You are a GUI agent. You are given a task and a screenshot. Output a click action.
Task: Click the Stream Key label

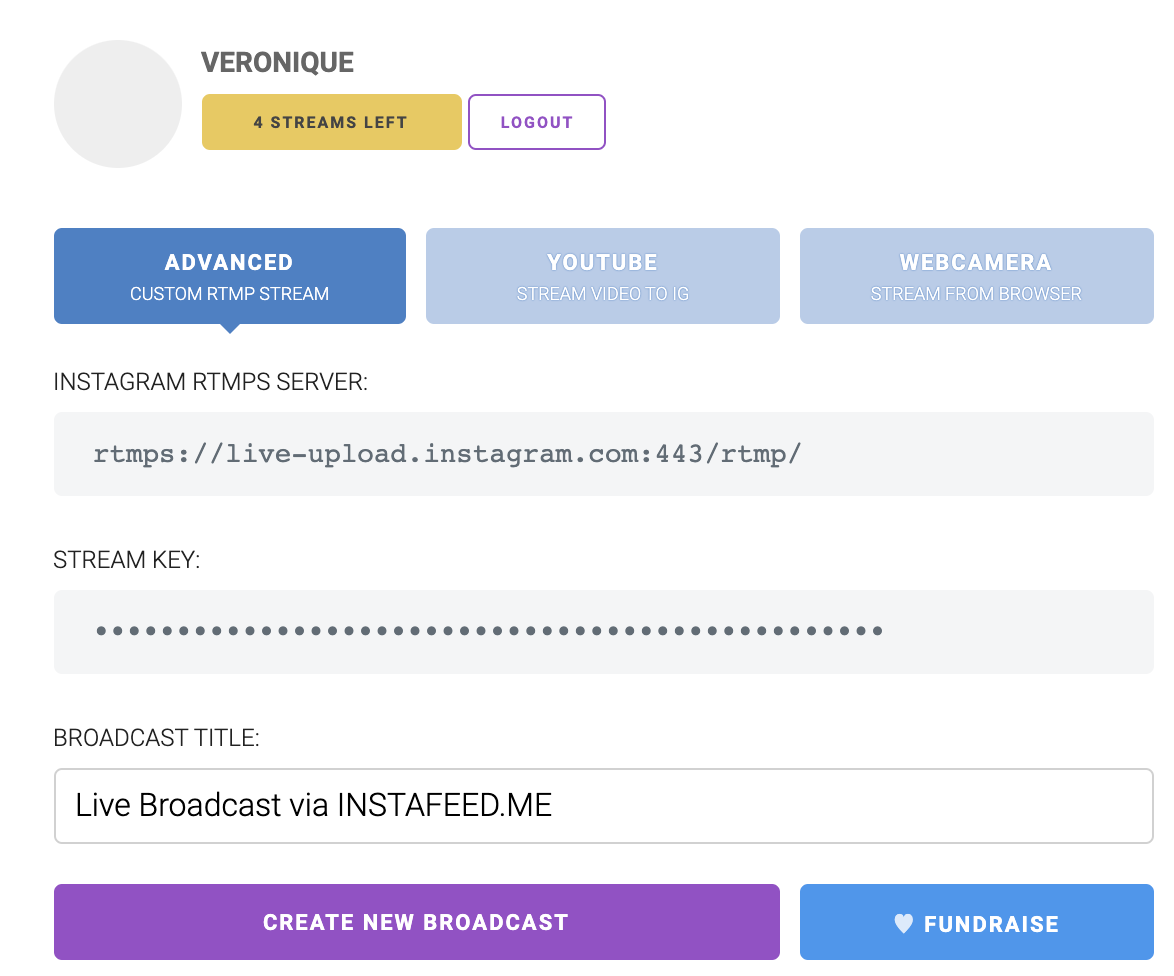click(127, 560)
